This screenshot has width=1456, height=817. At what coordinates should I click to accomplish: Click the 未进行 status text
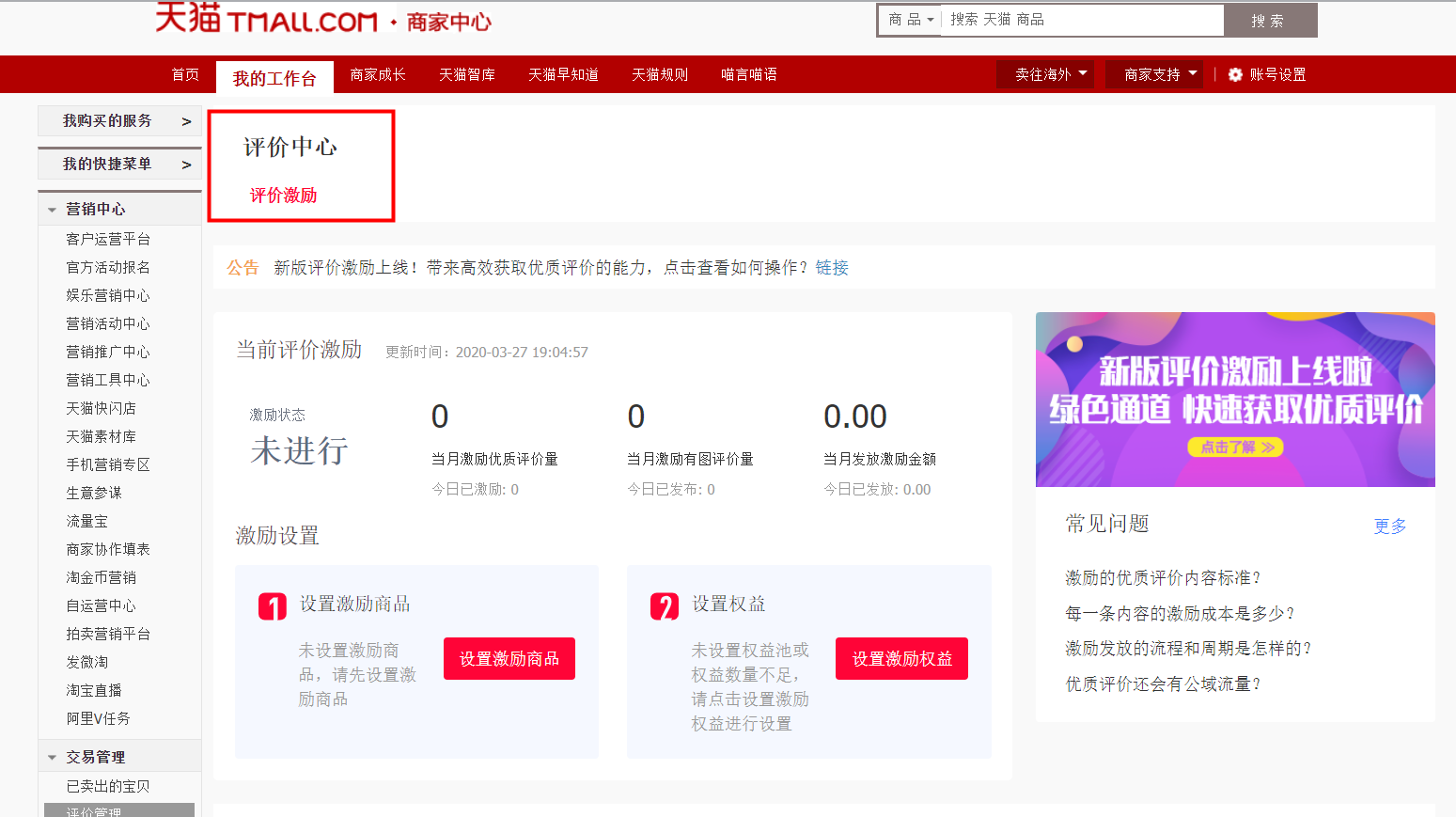(x=299, y=451)
